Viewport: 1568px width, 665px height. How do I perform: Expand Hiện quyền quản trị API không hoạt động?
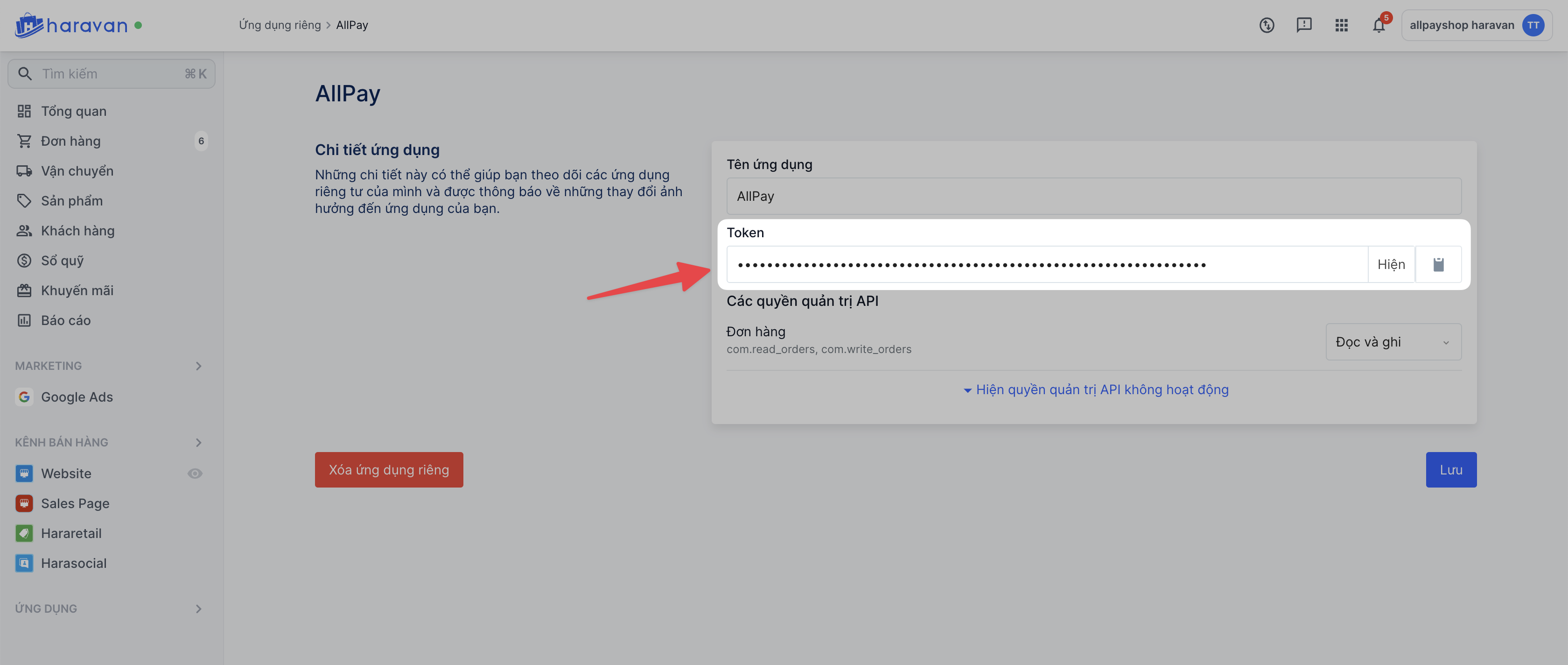coord(1096,389)
